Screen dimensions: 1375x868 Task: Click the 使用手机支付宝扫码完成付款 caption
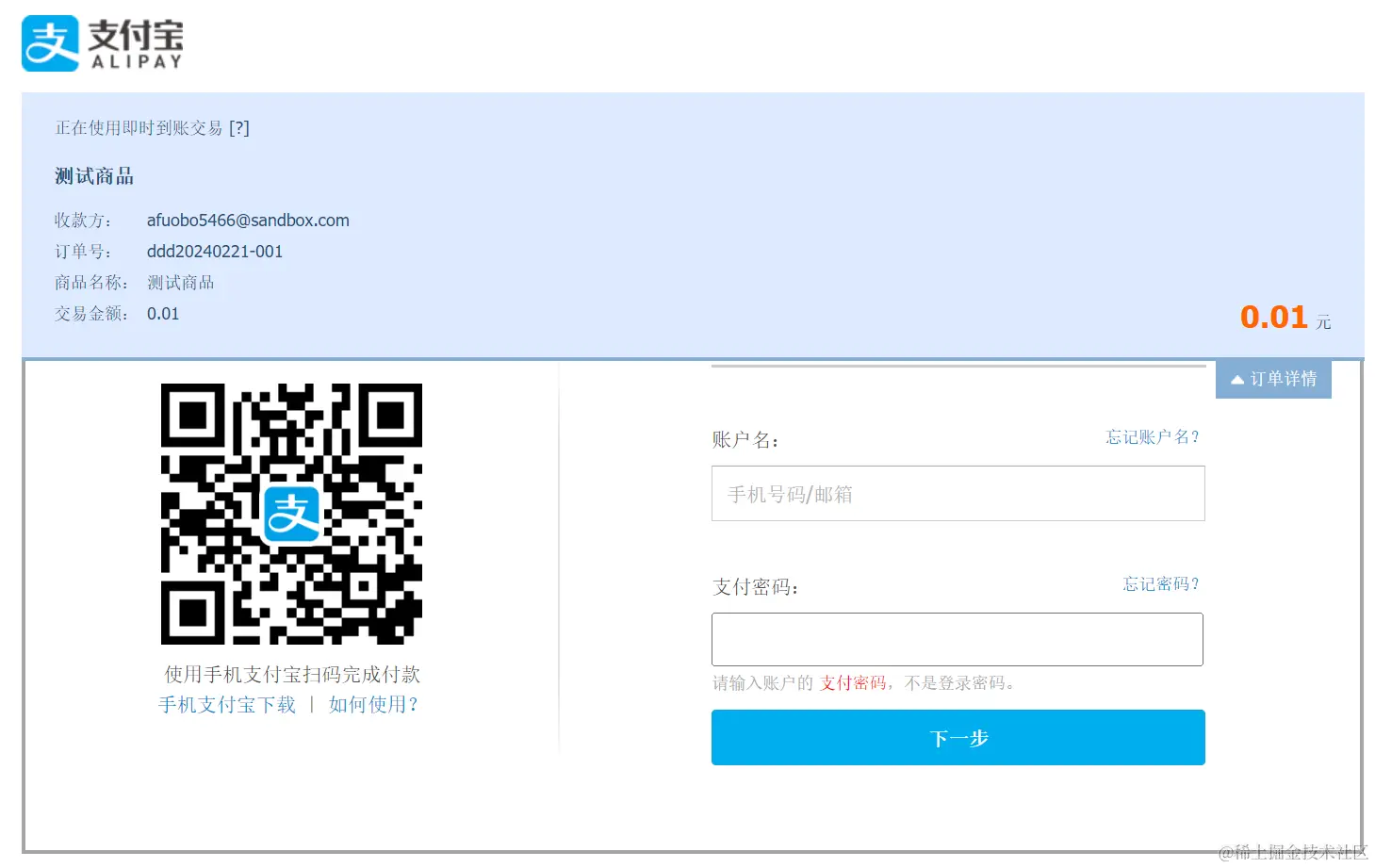[292, 675]
